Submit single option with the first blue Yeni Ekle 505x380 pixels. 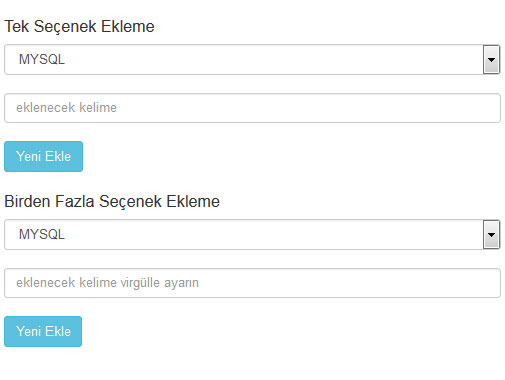[43, 156]
